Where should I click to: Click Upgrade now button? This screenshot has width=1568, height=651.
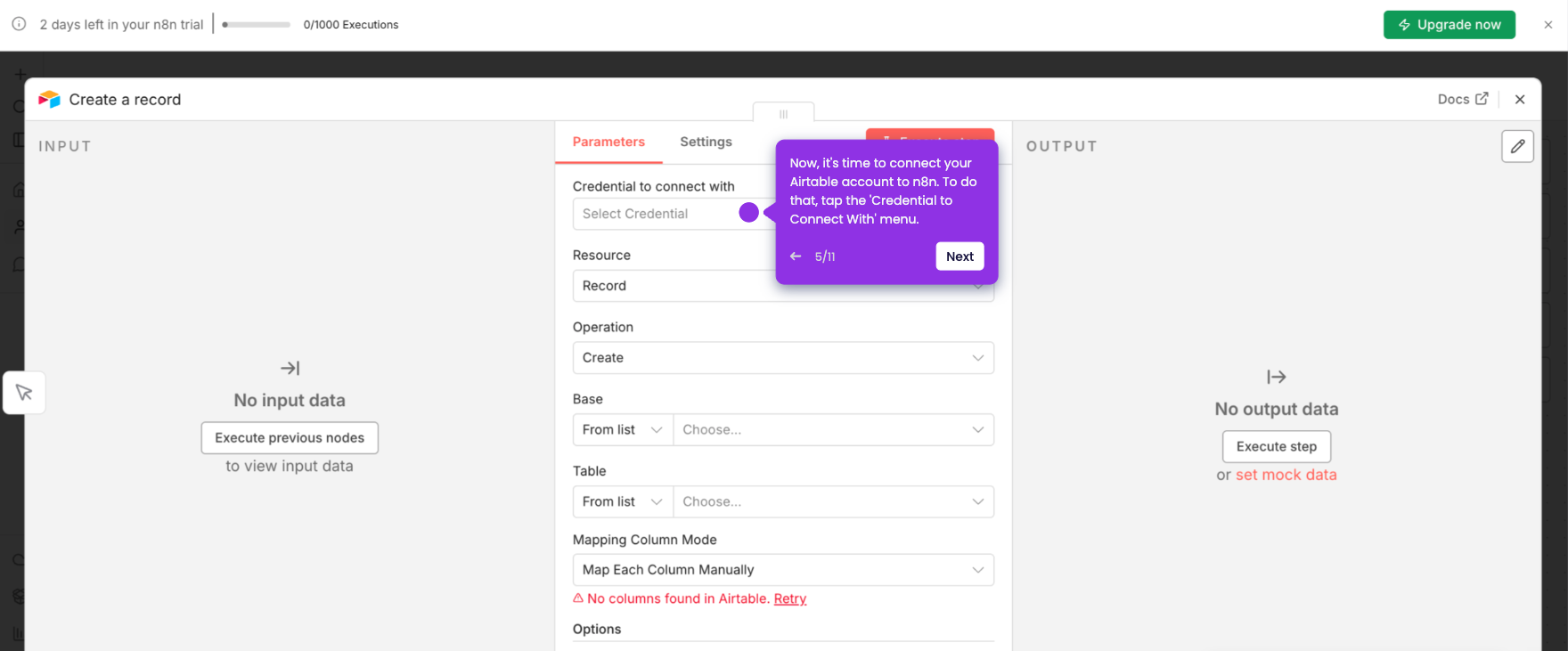click(x=1449, y=25)
